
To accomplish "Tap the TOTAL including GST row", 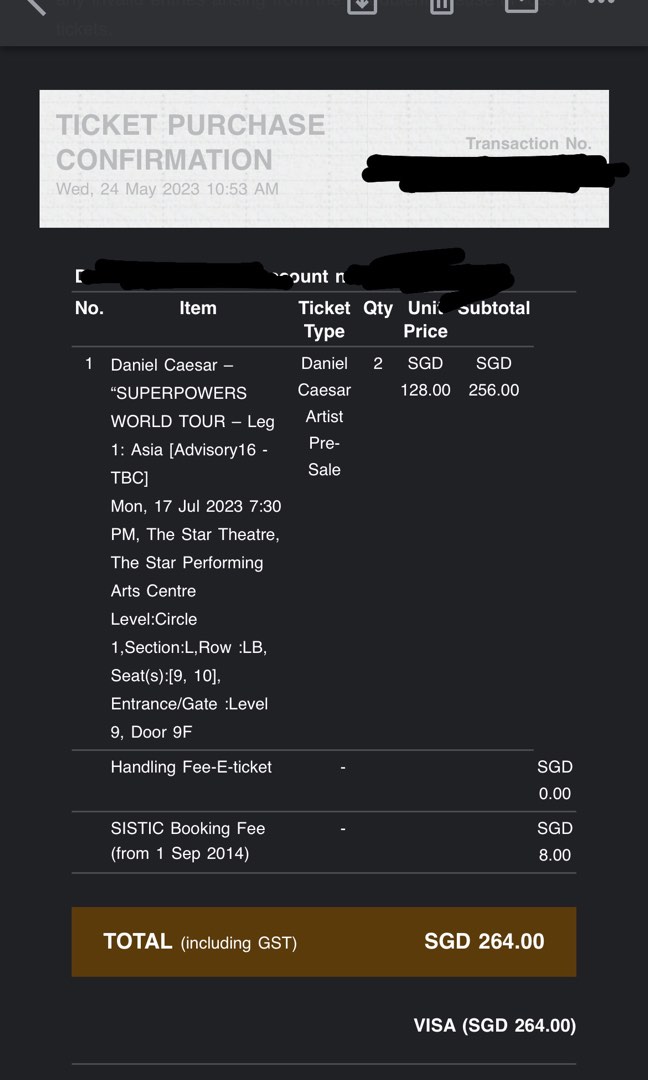I will [323, 941].
